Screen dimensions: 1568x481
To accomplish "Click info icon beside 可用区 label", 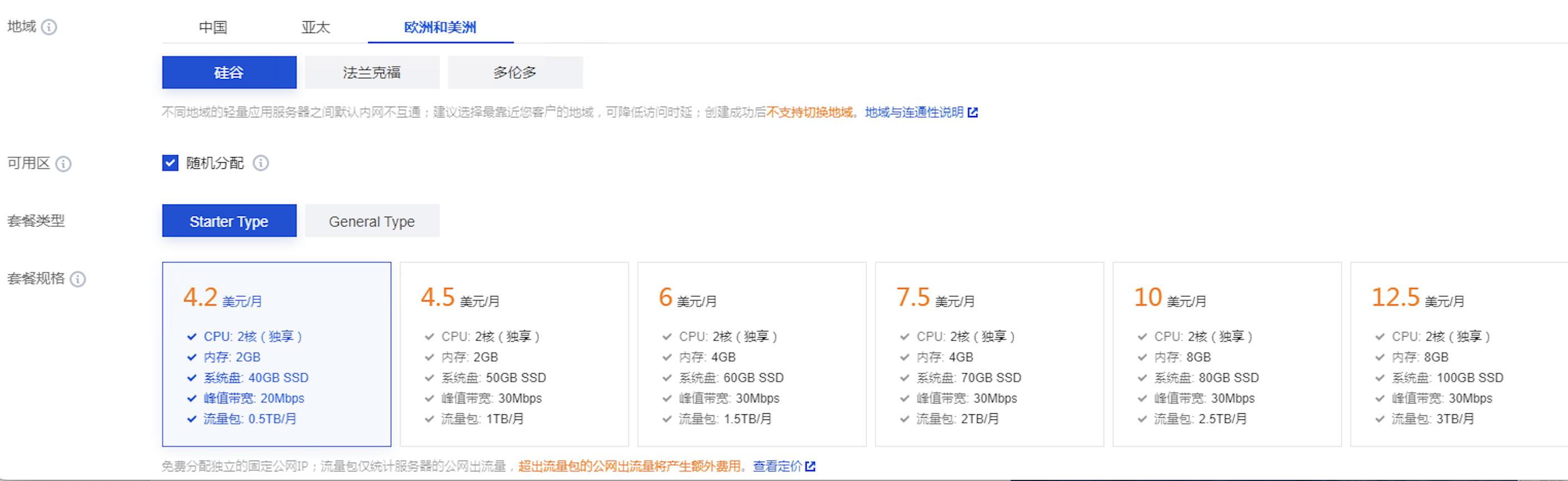I will point(63,164).
